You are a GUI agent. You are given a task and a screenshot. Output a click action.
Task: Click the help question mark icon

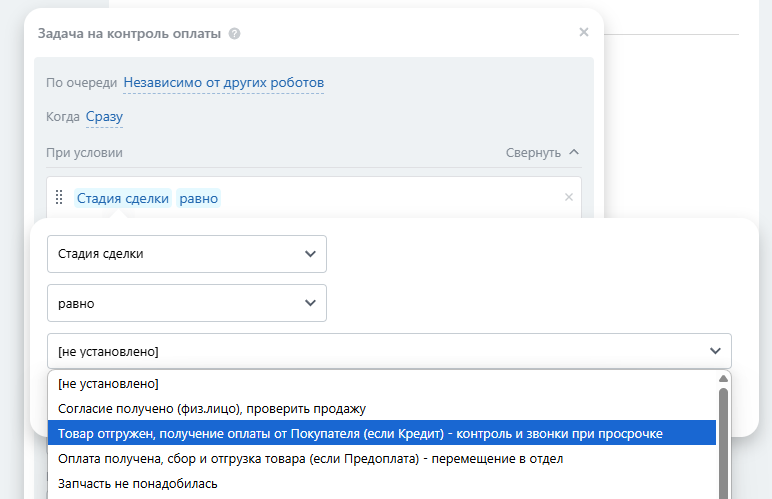click(234, 33)
